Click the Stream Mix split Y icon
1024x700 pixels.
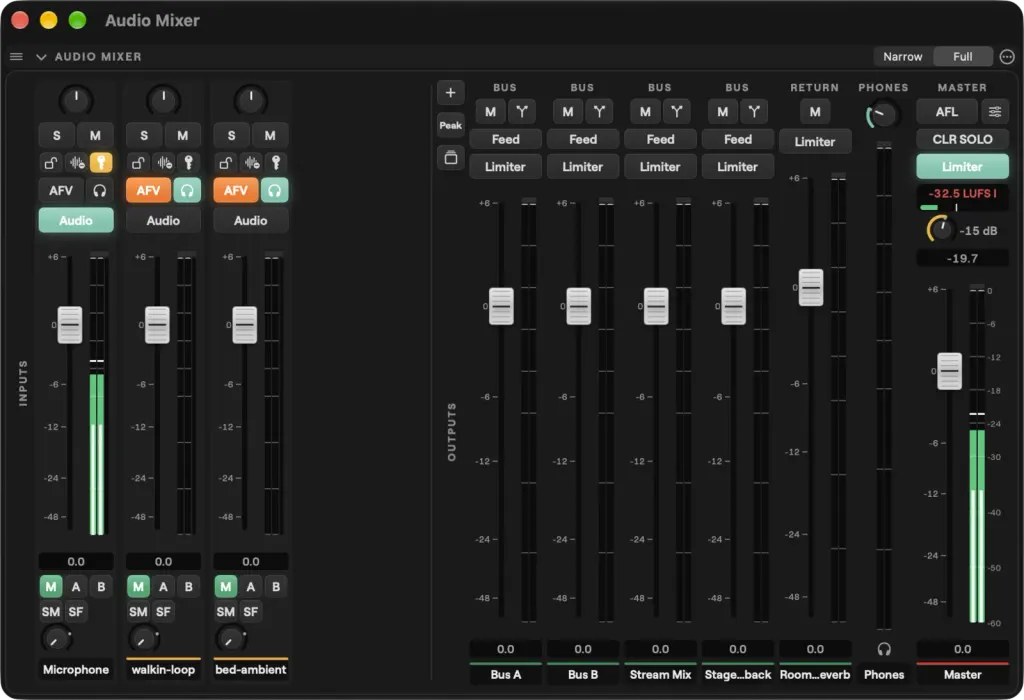677,112
